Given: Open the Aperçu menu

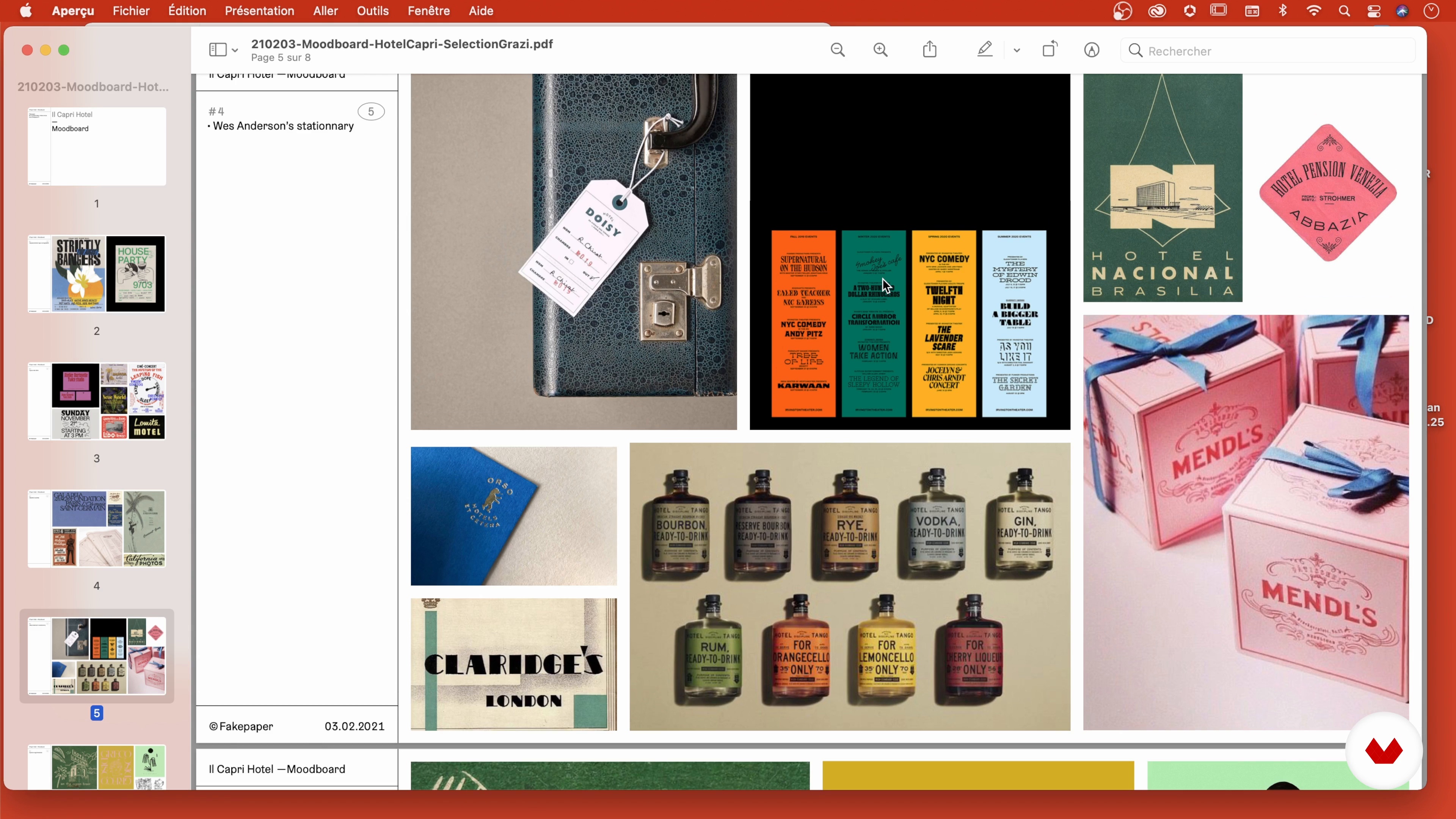Looking at the screenshot, I should coord(73,11).
